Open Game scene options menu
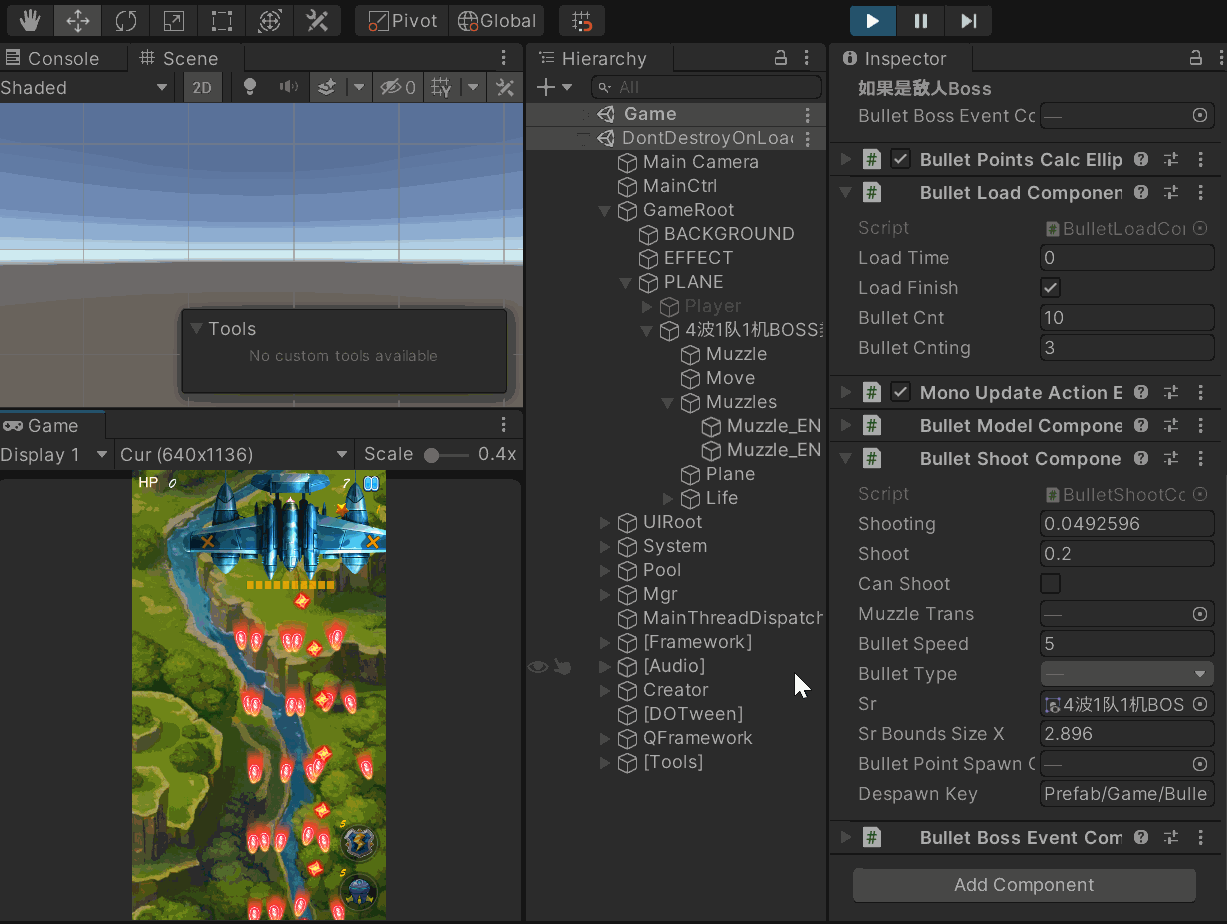Image resolution: width=1227 pixels, height=924 pixels. click(808, 114)
